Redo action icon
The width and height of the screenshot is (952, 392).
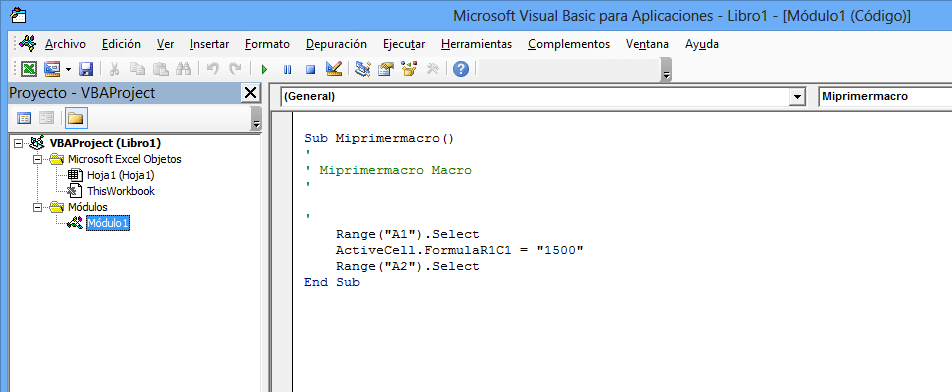click(x=235, y=69)
